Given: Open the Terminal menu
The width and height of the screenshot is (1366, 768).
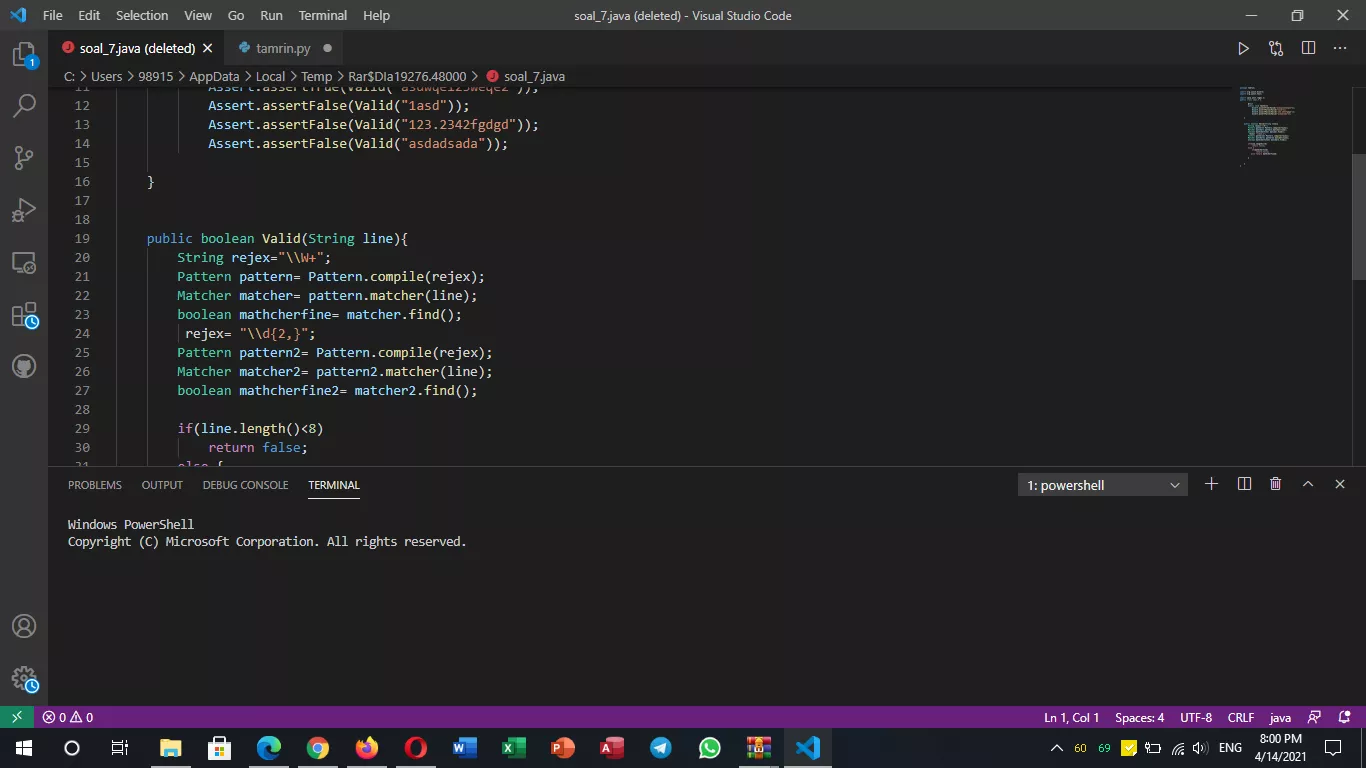Looking at the screenshot, I should pyautogui.click(x=323, y=15).
